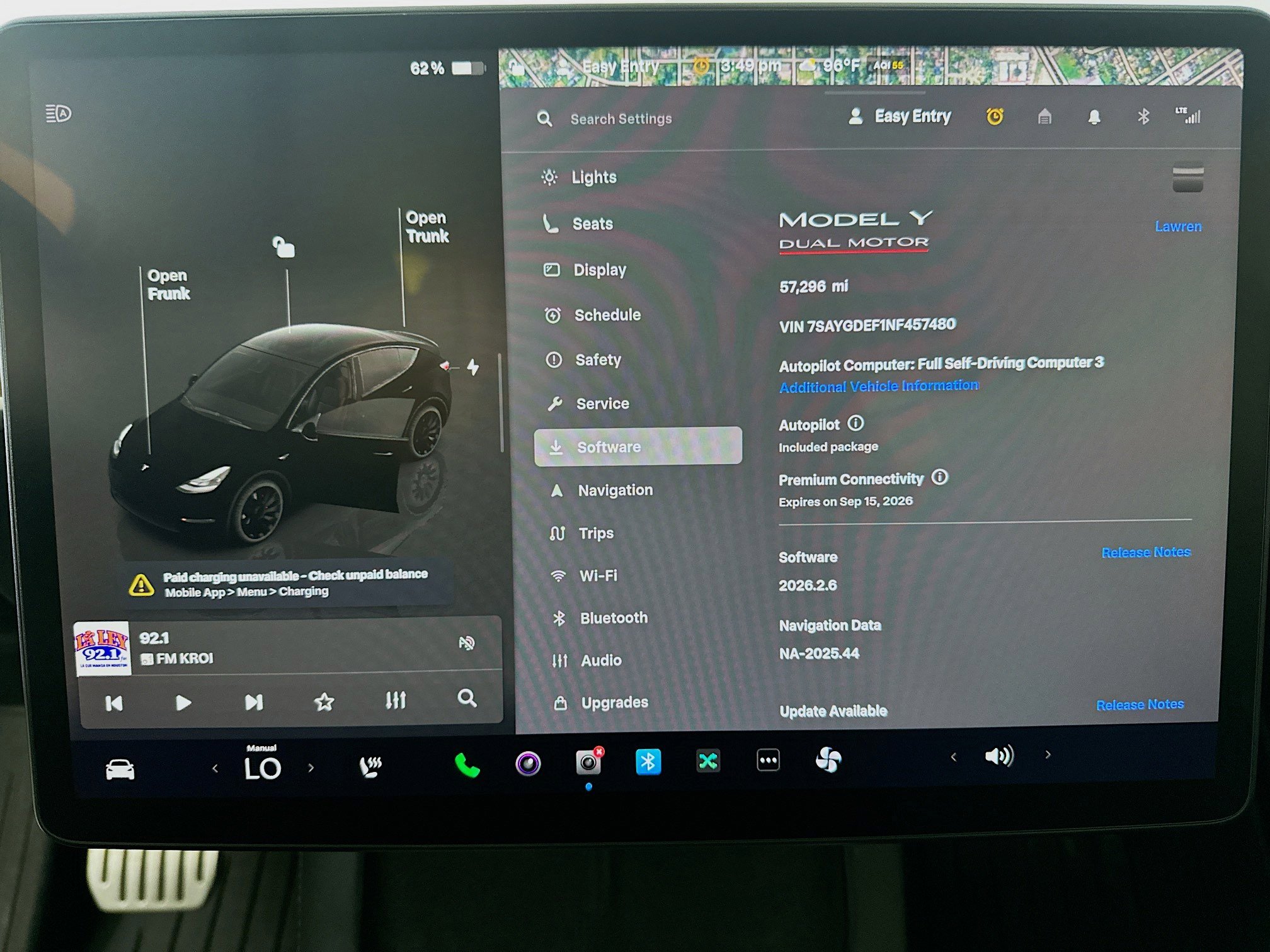Open the all apps three-dot launcher
This screenshot has height=952, width=1270.
[768, 760]
